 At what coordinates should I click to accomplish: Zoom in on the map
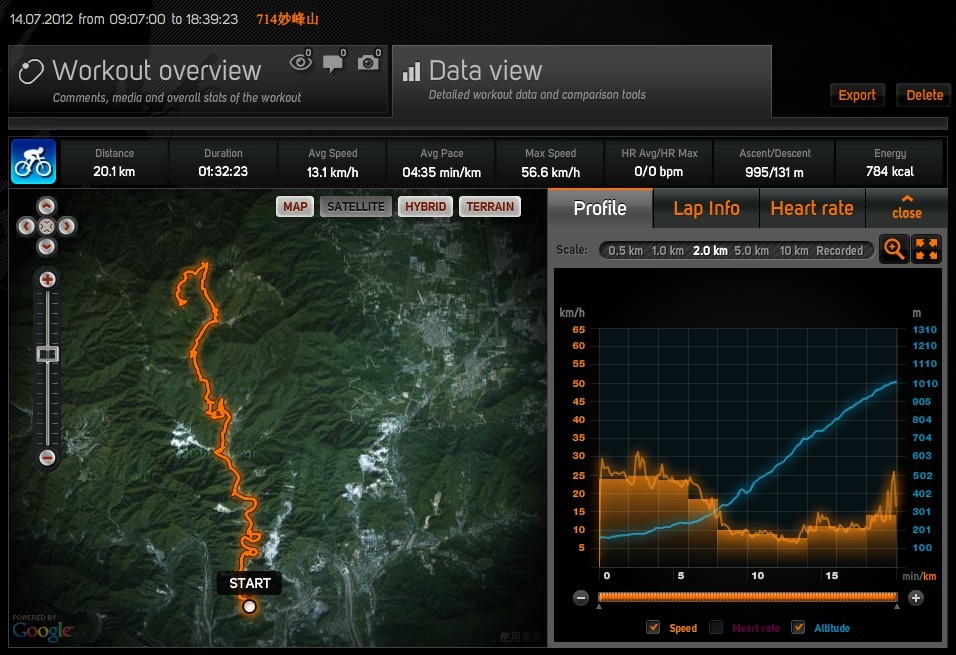47,279
